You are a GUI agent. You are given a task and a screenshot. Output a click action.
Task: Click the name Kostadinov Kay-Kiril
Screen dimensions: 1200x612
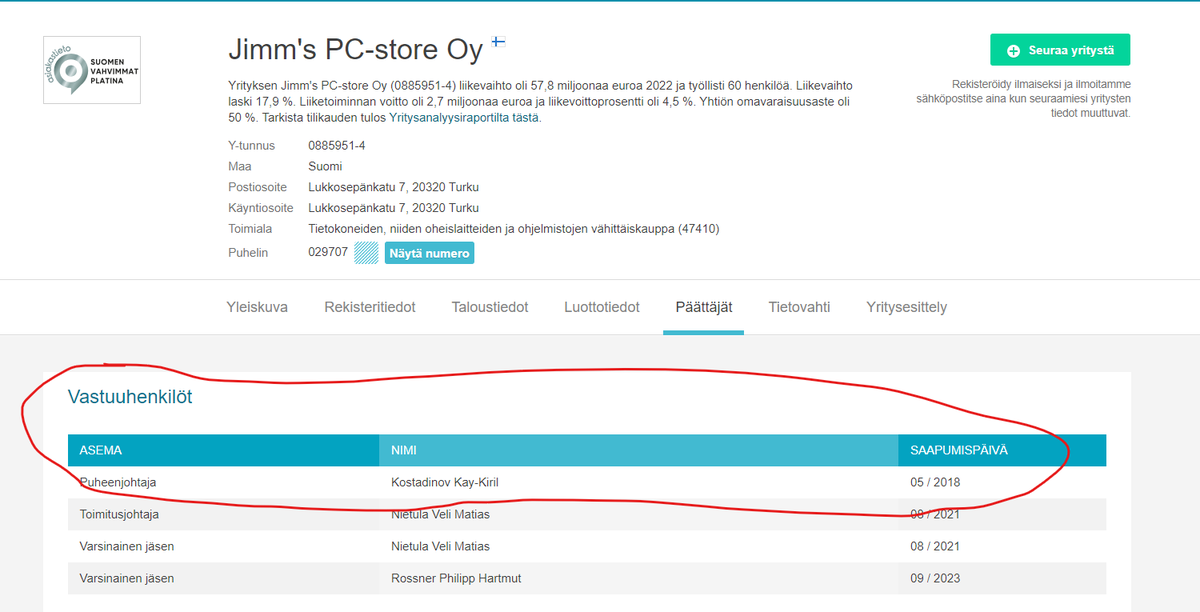click(x=445, y=482)
